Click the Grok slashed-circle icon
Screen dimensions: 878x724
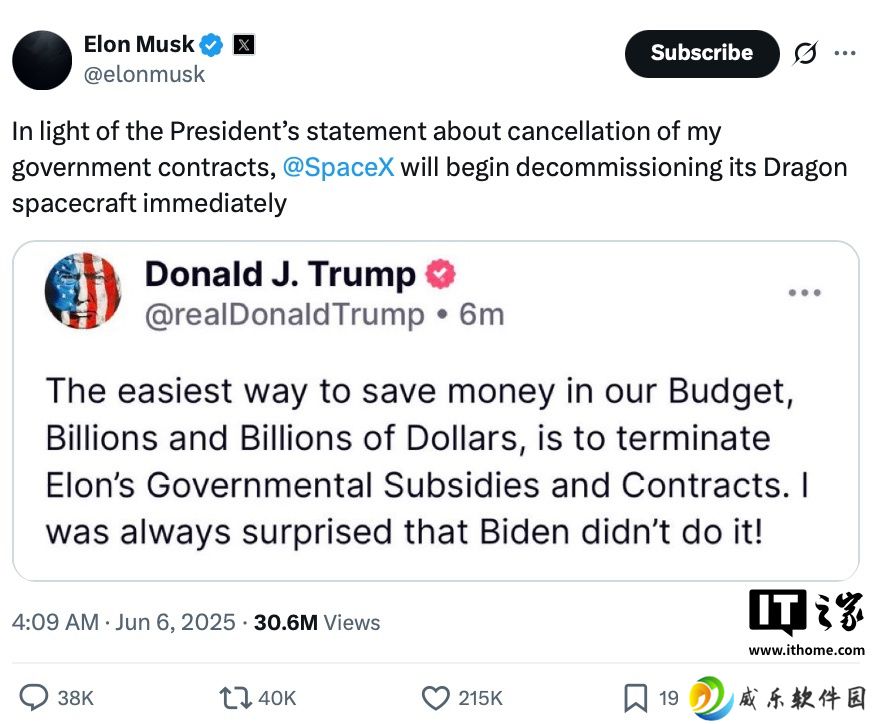(805, 53)
